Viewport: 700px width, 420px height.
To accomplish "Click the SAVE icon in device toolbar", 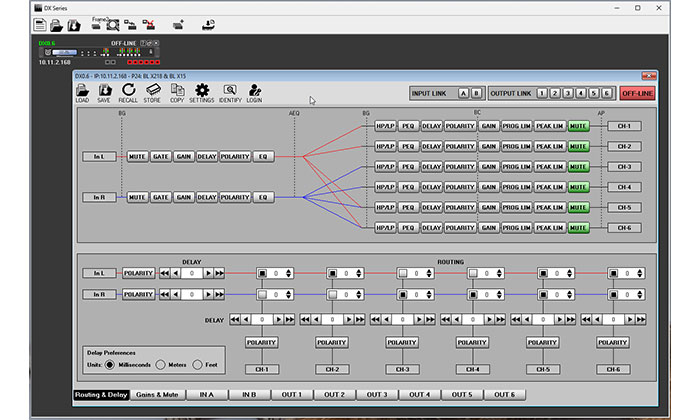I will pos(104,90).
